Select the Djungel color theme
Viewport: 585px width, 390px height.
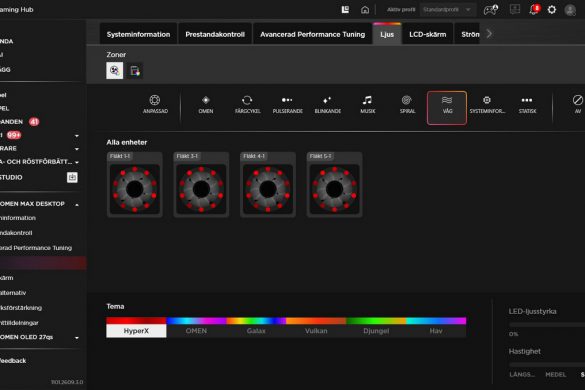[376, 327]
